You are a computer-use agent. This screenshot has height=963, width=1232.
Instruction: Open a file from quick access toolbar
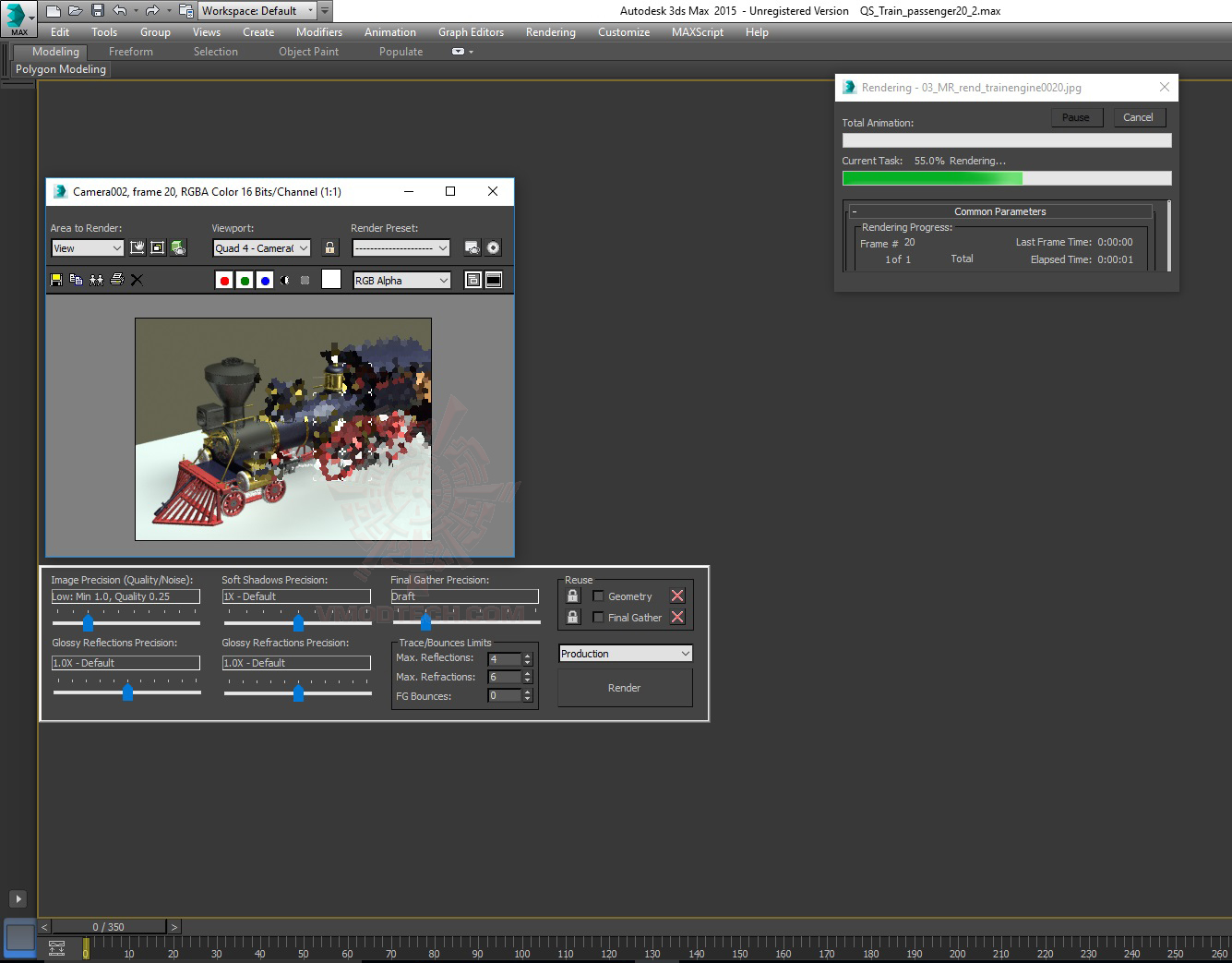click(x=75, y=11)
